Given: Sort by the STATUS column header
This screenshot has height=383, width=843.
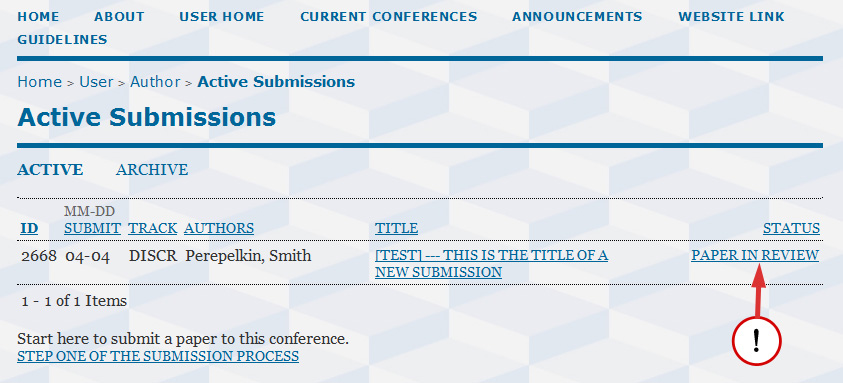Looking at the screenshot, I should (x=791, y=228).
